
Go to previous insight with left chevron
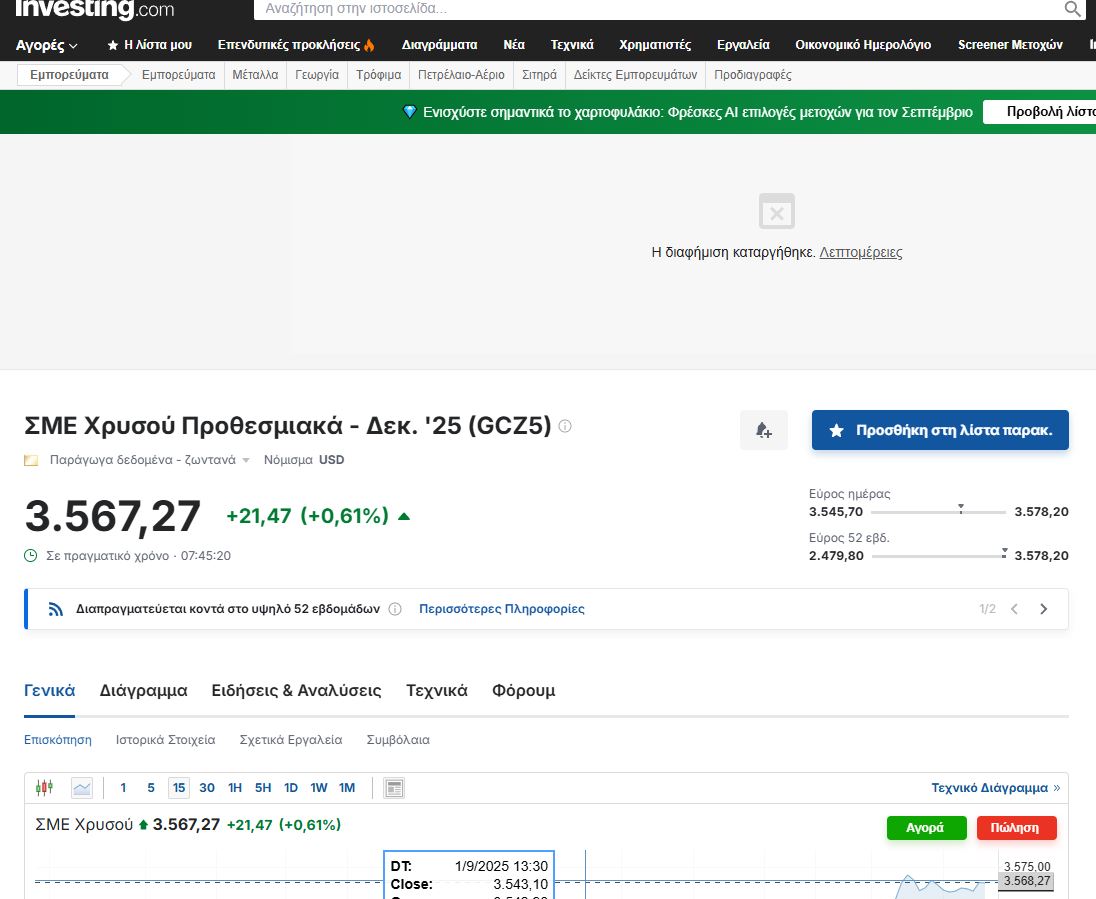pos(1014,609)
